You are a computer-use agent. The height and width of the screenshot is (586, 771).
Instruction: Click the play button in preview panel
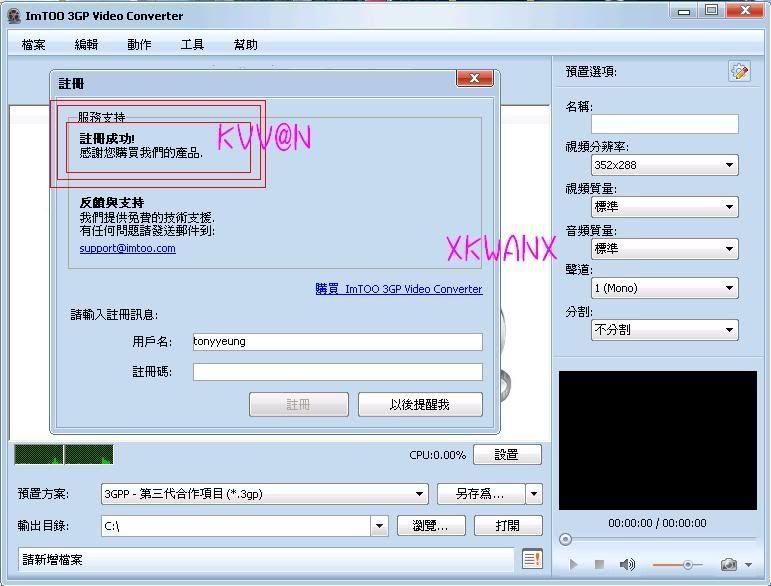(x=573, y=564)
